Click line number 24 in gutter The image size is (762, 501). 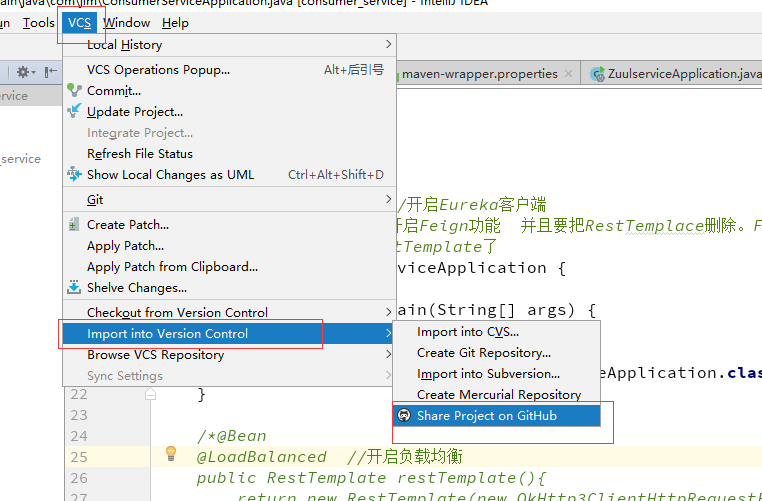[79, 436]
